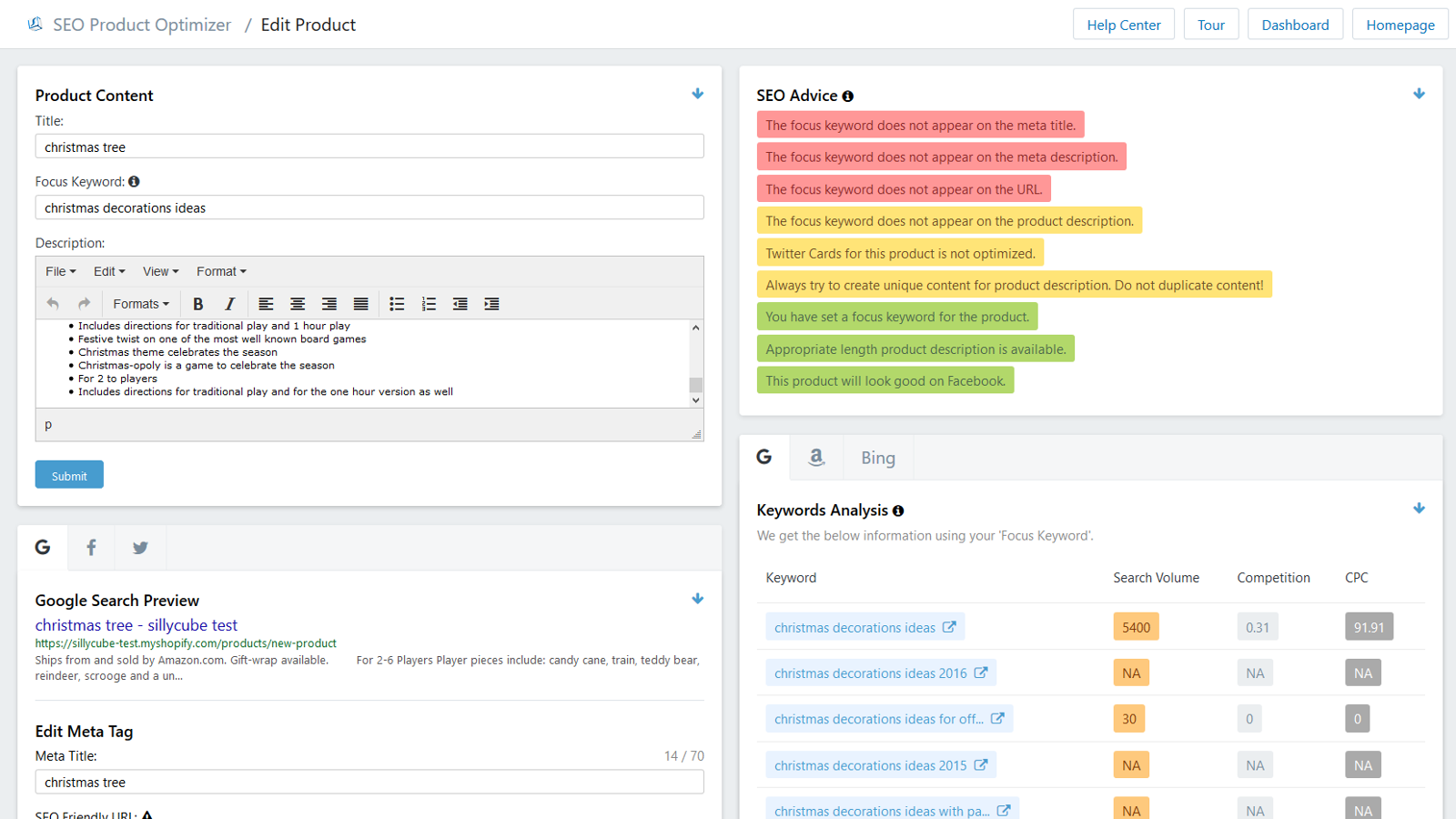This screenshot has height=819, width=1456.
Task: Click the christmas tree - sillycube test preview link
Action: (x=136, y=625)
